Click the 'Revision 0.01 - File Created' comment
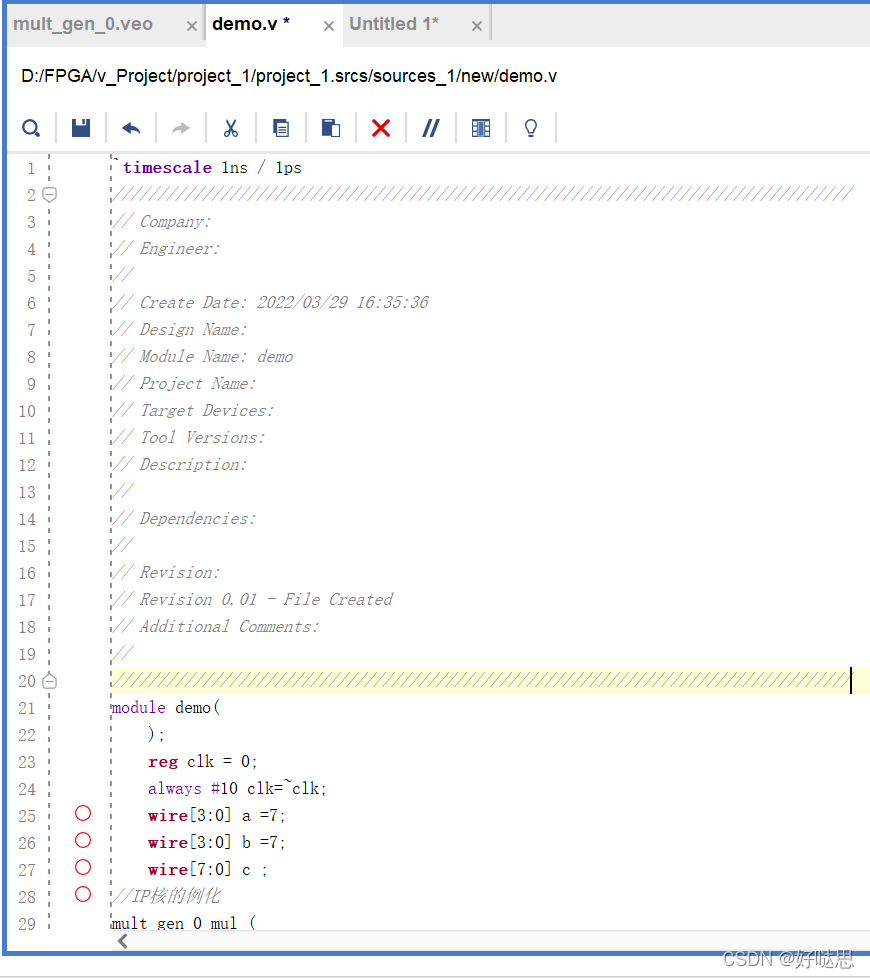The image size is (870, 978). (x=253, y=599)
